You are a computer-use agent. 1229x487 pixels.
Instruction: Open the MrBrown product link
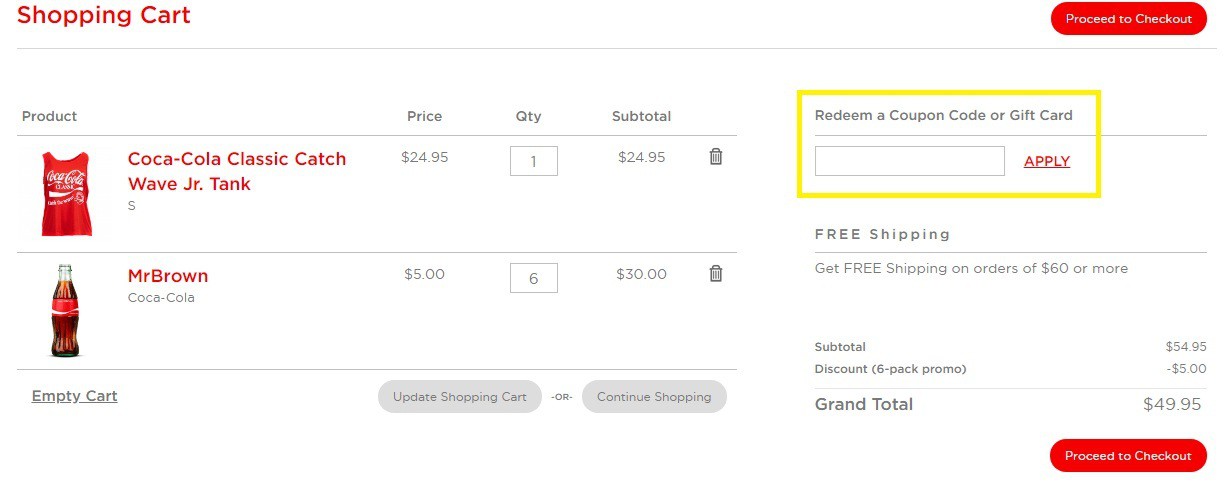(168, 276)
